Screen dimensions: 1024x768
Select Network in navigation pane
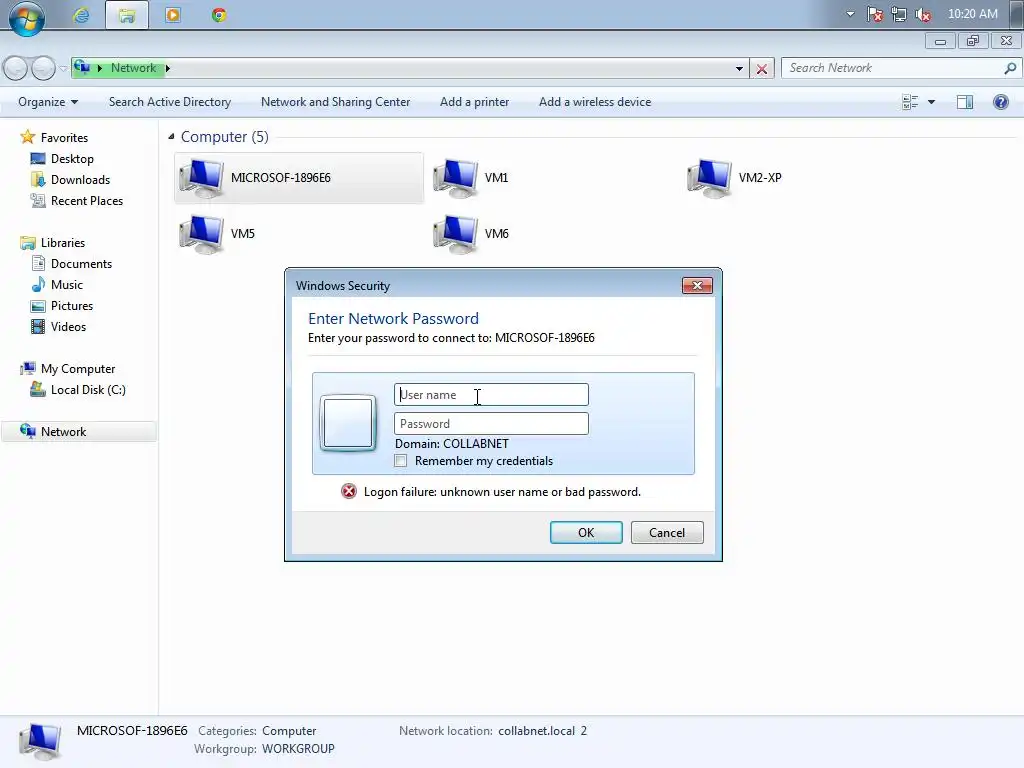point(63,432)
